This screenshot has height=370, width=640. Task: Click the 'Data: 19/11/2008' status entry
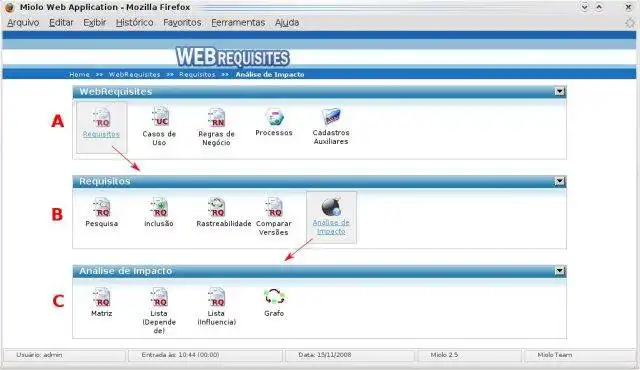(325, 355)
